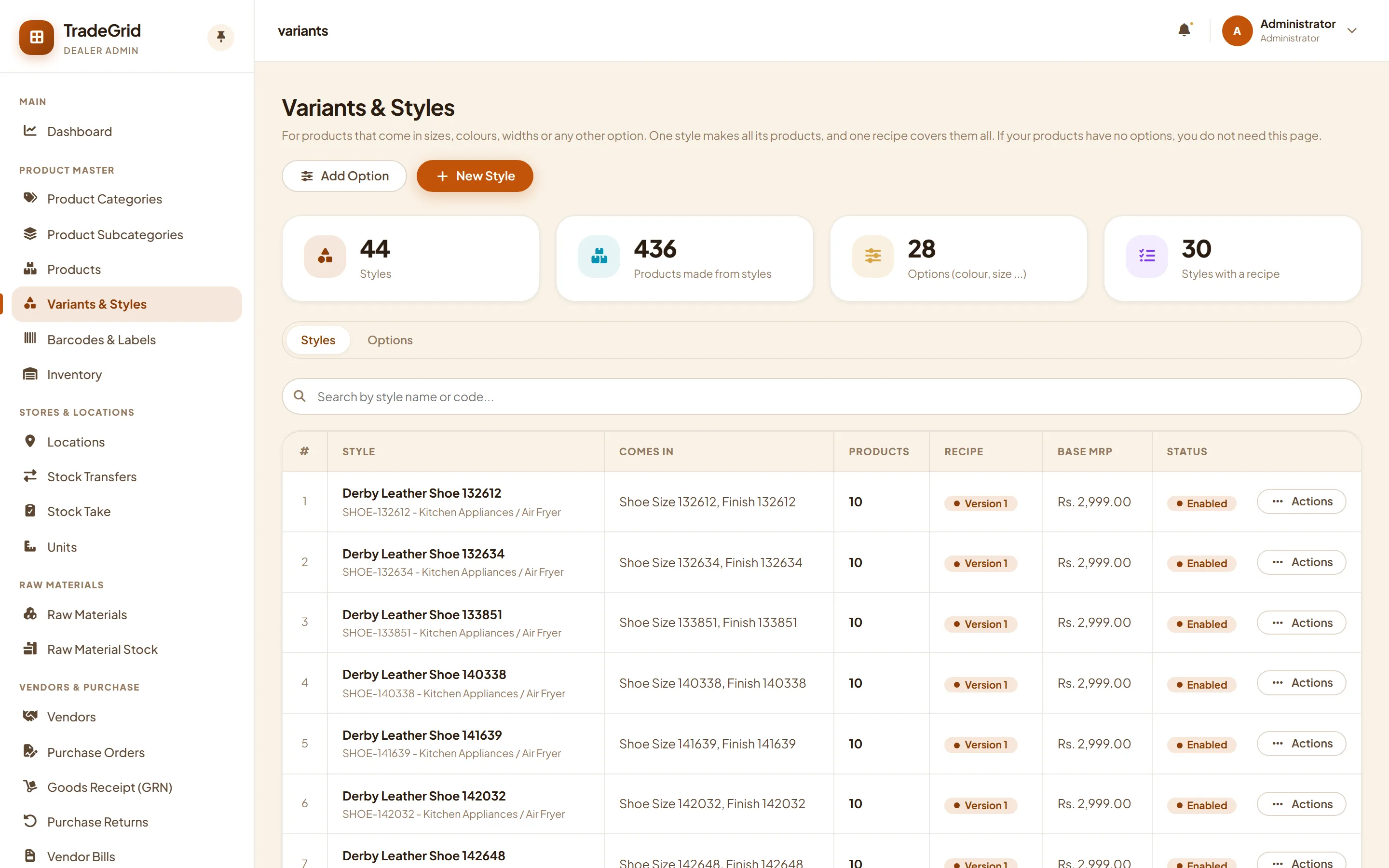This screenshot has width=1389, height=868.
Task: Click Enabled status badge for shoe 133851
Action: [1201, 624]
